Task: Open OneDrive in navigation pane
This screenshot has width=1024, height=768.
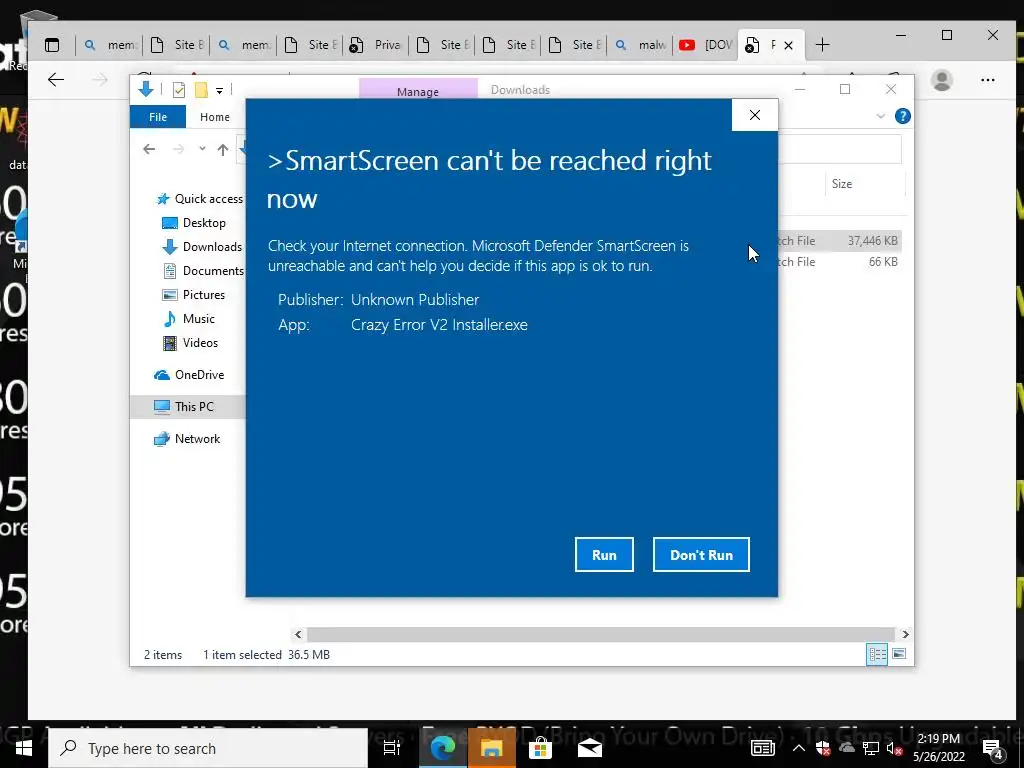Action: 189,375
